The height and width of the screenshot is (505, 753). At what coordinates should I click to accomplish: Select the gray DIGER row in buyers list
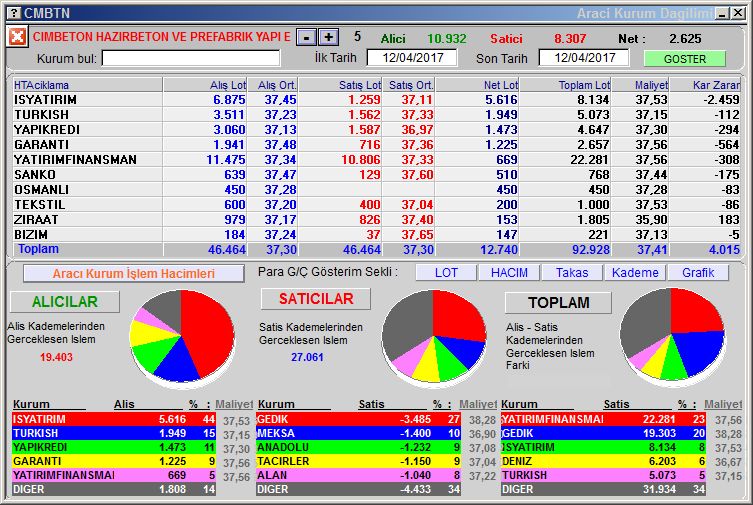pos(114,489)
